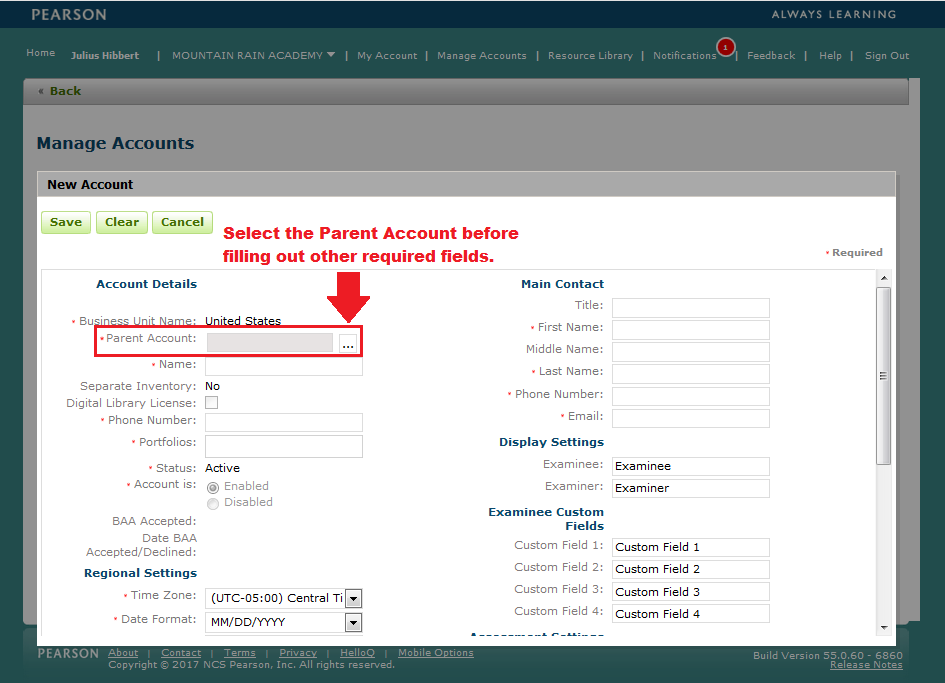Open the Resource Library menu item
Image resolution: width=945 pixels, height=683 pixels.
click(x=591, y=56)
